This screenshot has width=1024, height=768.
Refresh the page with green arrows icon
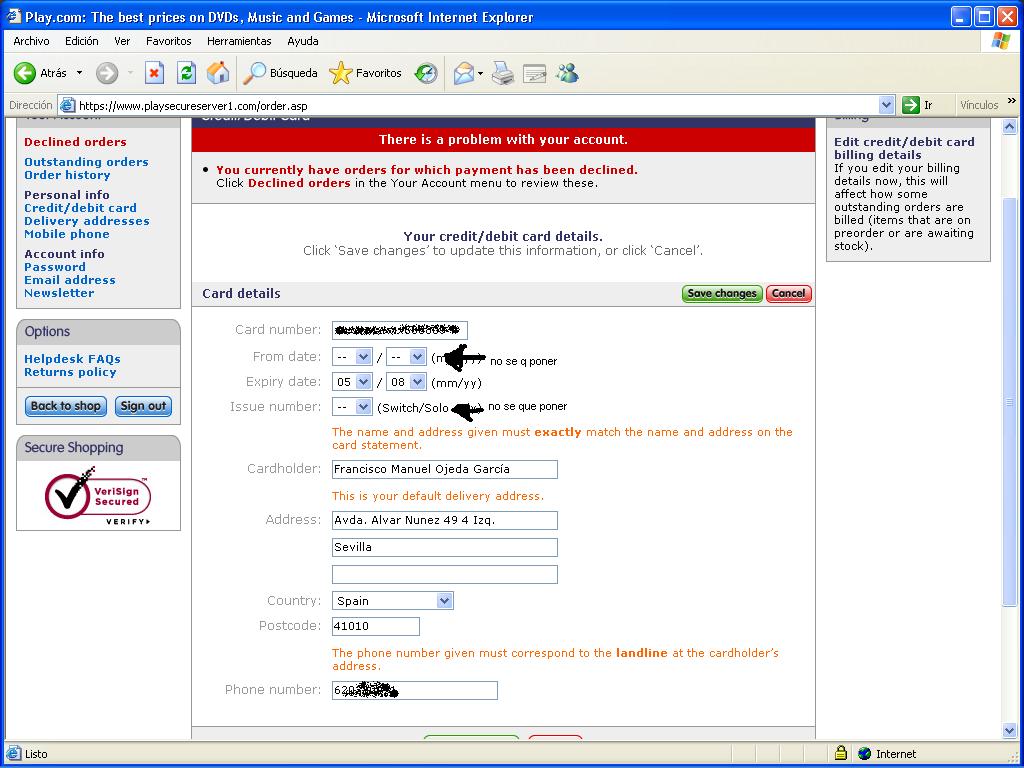click(186, 73)
